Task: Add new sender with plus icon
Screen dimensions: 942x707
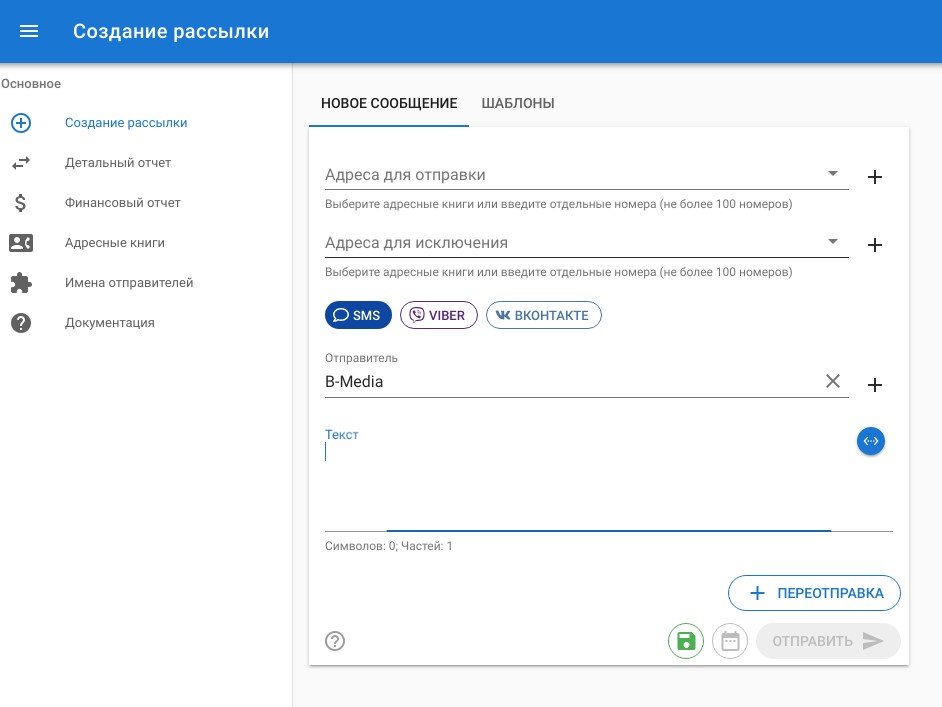Action: (x=875, y=385)
